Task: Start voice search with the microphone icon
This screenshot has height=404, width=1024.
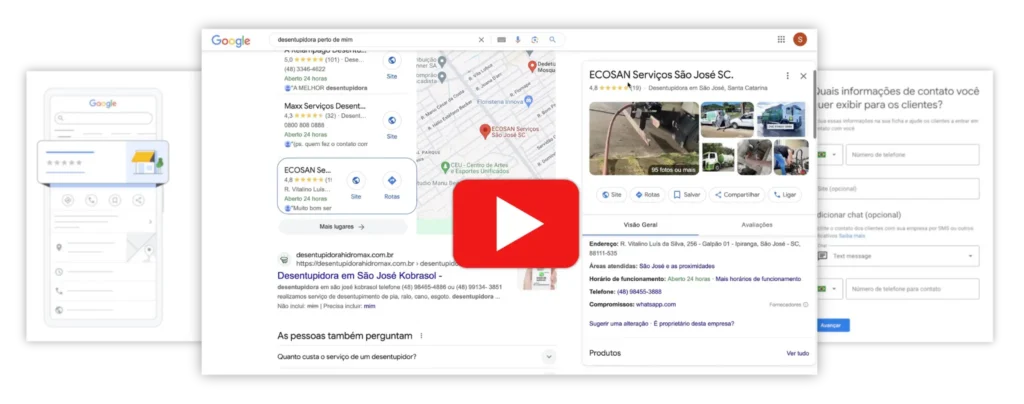Action: 518,40
